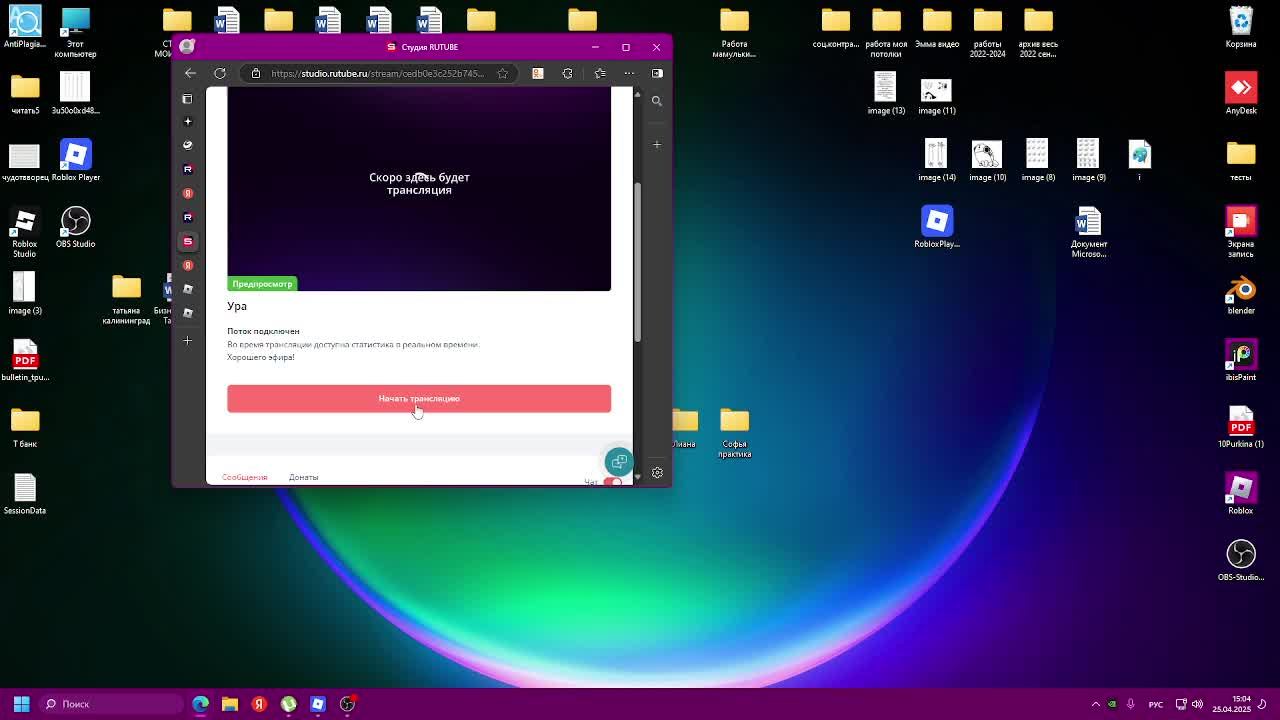The image size is (1280, 720).
Task: Add a new tab in vertical tab bar
Action: click(187, 341)
